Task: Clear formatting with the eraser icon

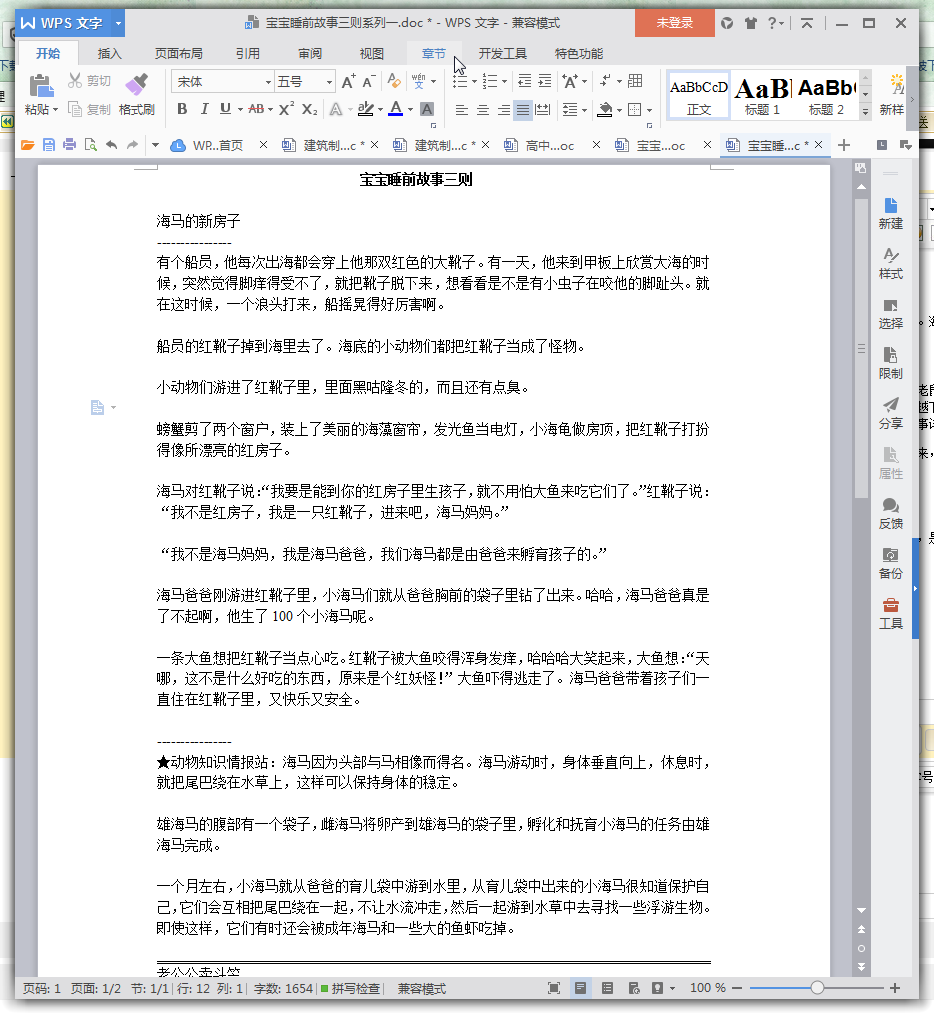Action: [393, 81]
